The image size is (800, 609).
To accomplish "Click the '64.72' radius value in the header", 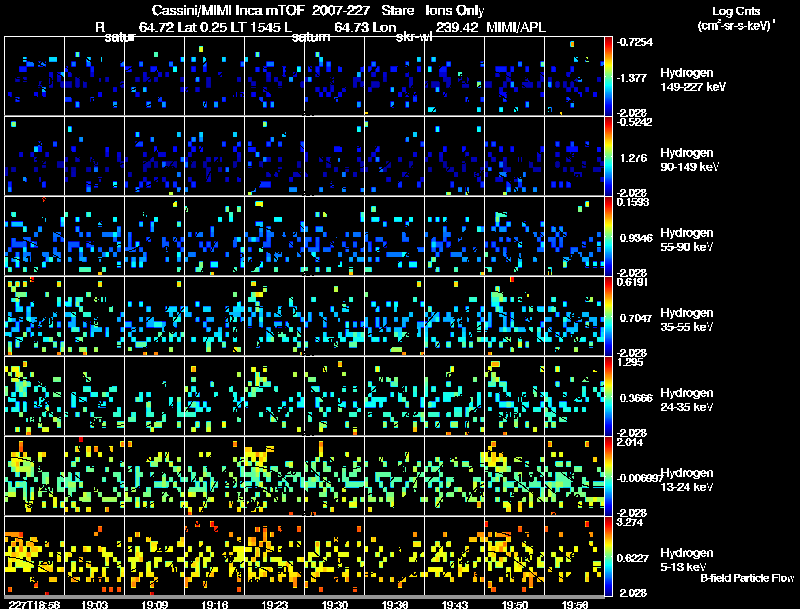I will pos(156,28).
